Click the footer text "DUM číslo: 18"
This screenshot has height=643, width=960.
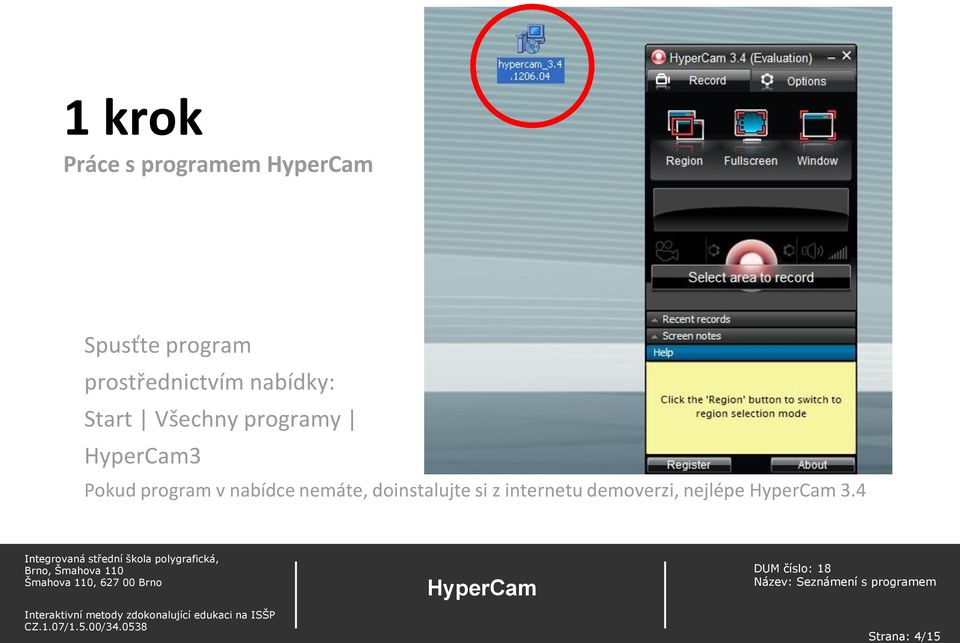(792, 568)
